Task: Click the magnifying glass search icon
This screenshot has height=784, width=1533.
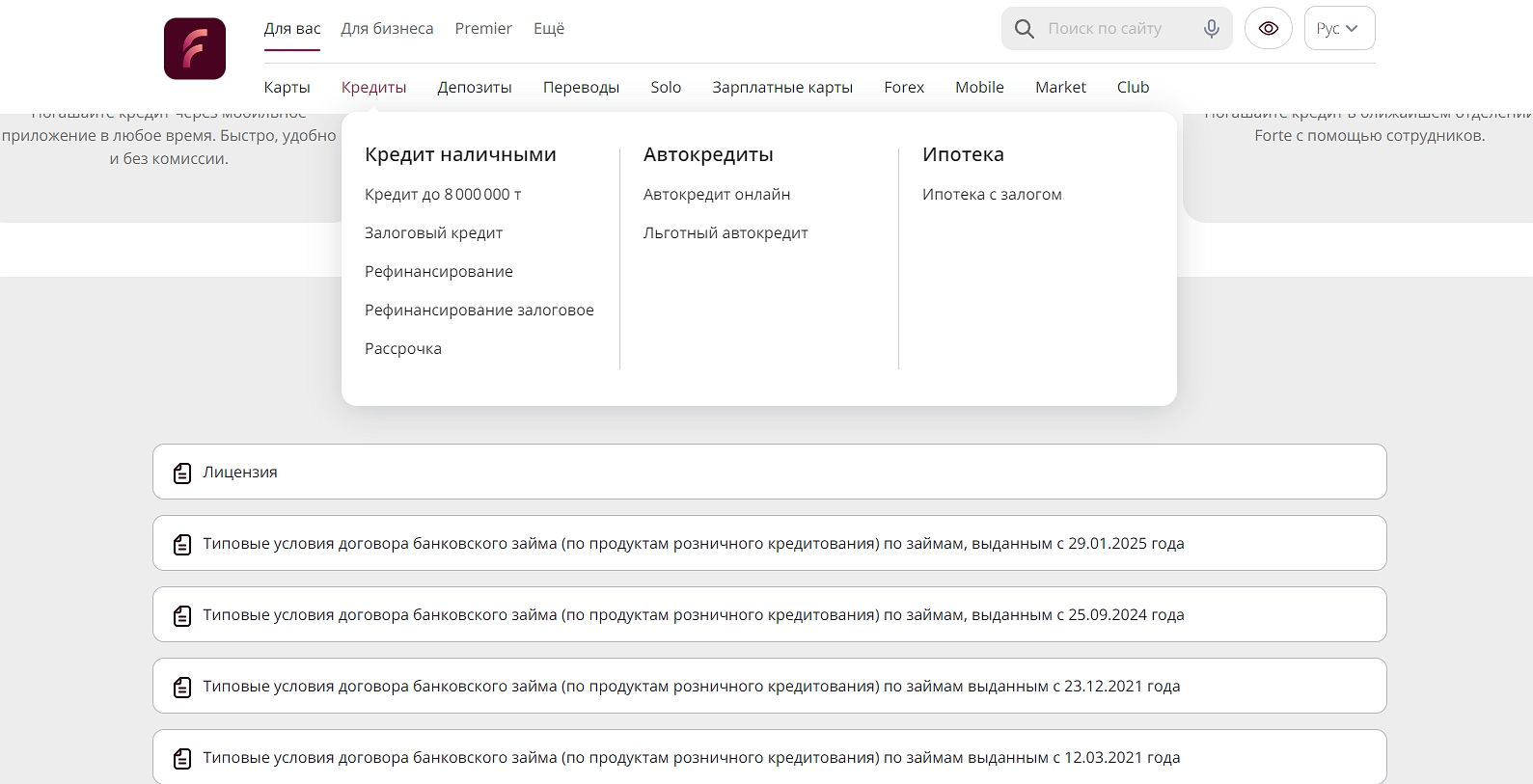Action: click(1025, 29)
